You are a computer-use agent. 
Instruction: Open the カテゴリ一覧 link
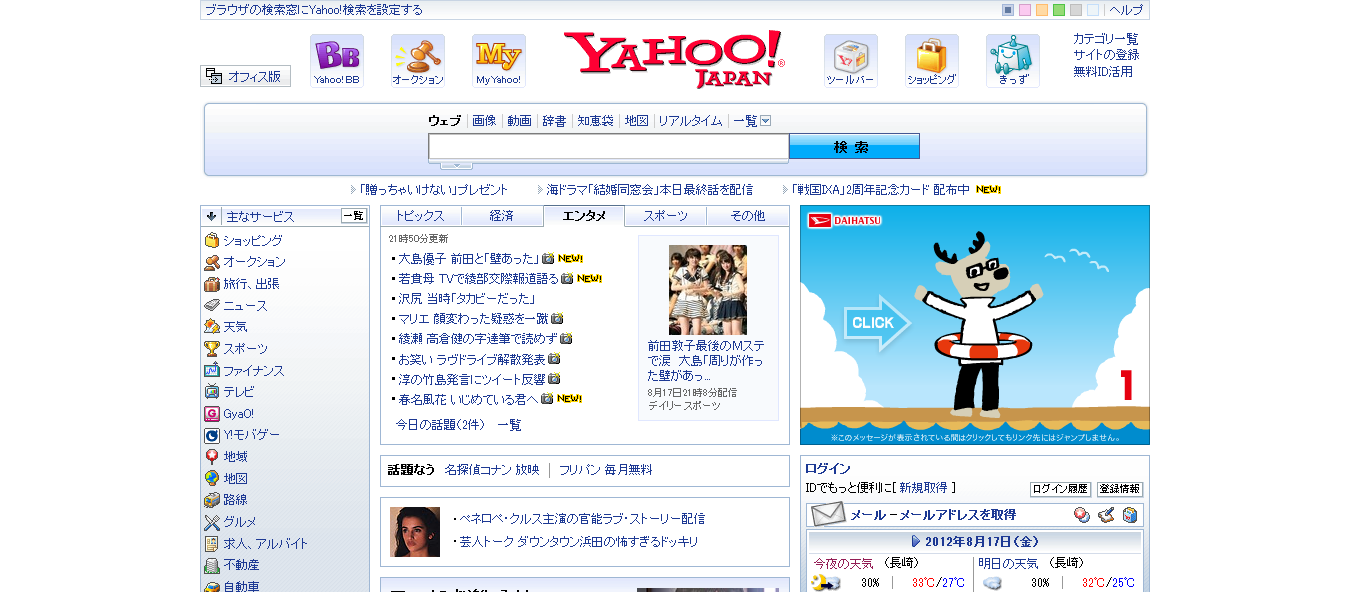[1106, 39]
